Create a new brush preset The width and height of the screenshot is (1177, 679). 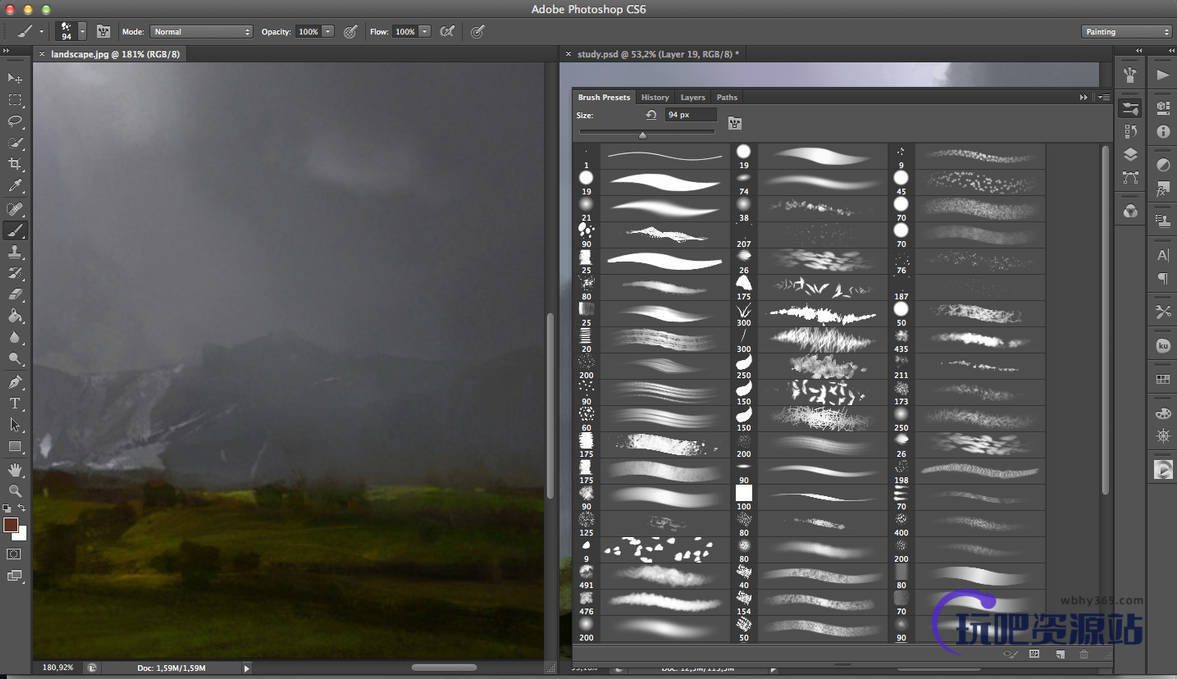pos(1060,654)
